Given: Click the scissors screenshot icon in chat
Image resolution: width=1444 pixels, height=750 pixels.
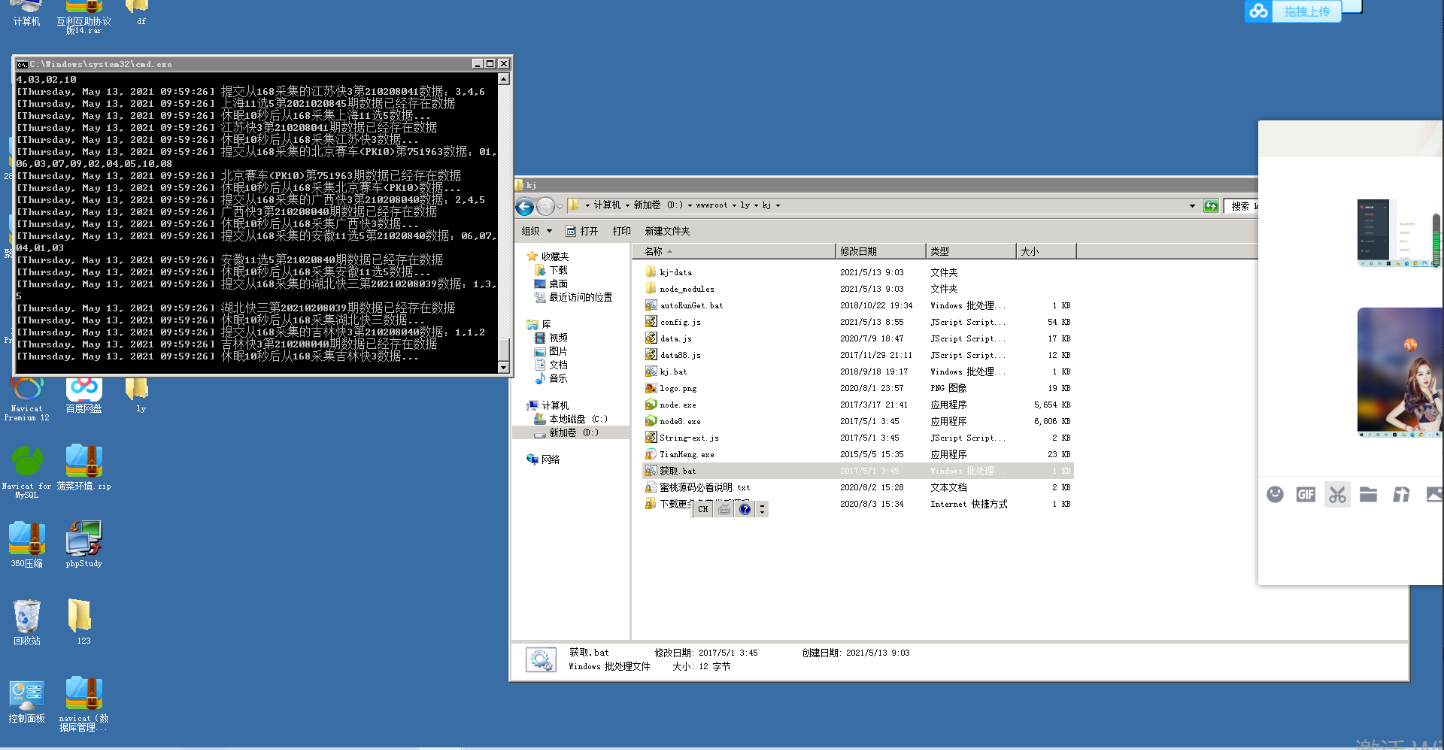Looking at the screenshot, I should tap(1338, 494).
